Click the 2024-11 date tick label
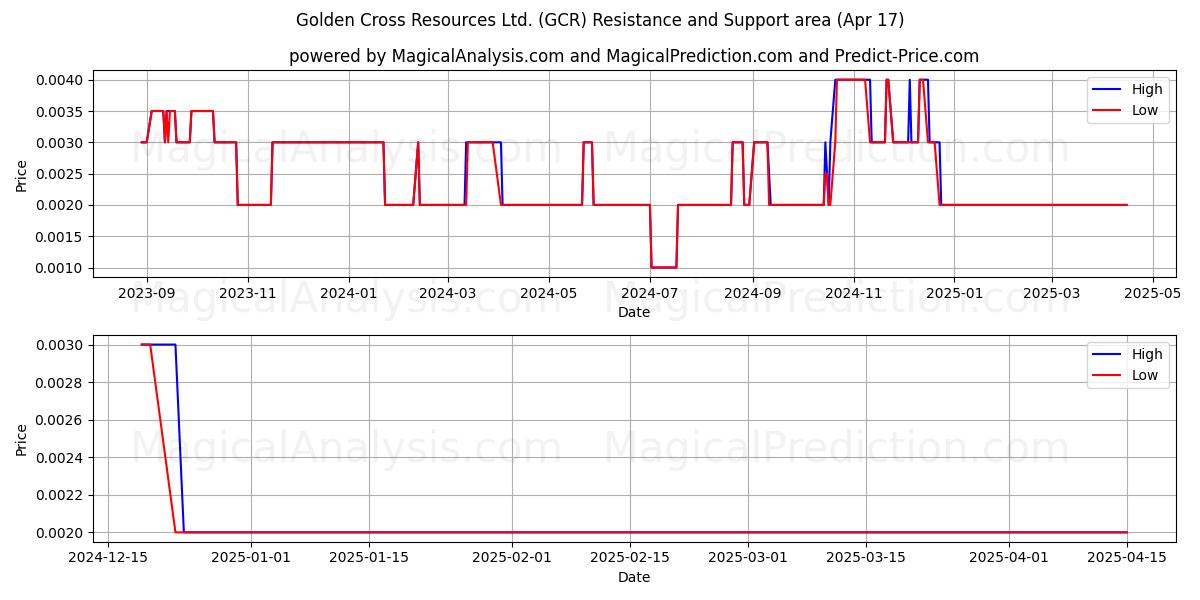 pos(853,295)
